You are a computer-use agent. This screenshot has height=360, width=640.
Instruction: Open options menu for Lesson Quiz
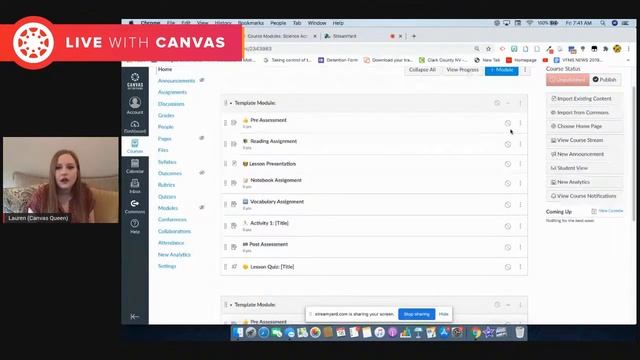click(x=520, y=267)
